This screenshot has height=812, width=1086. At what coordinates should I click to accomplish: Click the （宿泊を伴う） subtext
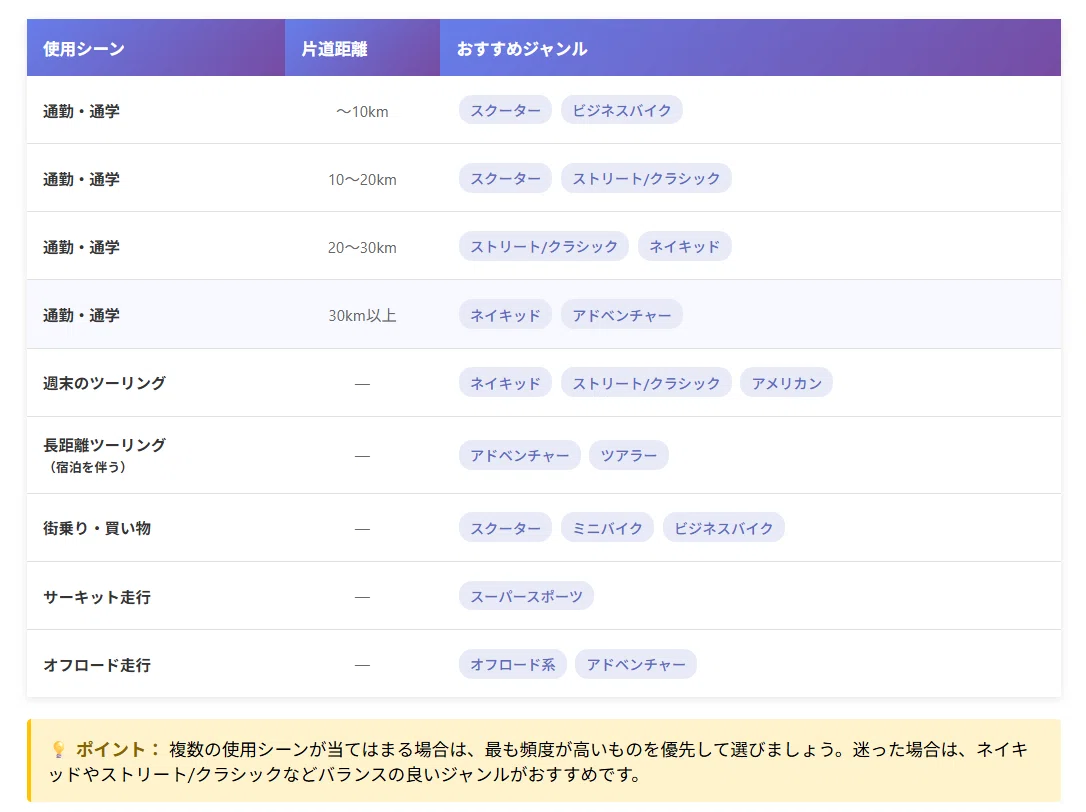pyautogui.click(x=87, y=467)
